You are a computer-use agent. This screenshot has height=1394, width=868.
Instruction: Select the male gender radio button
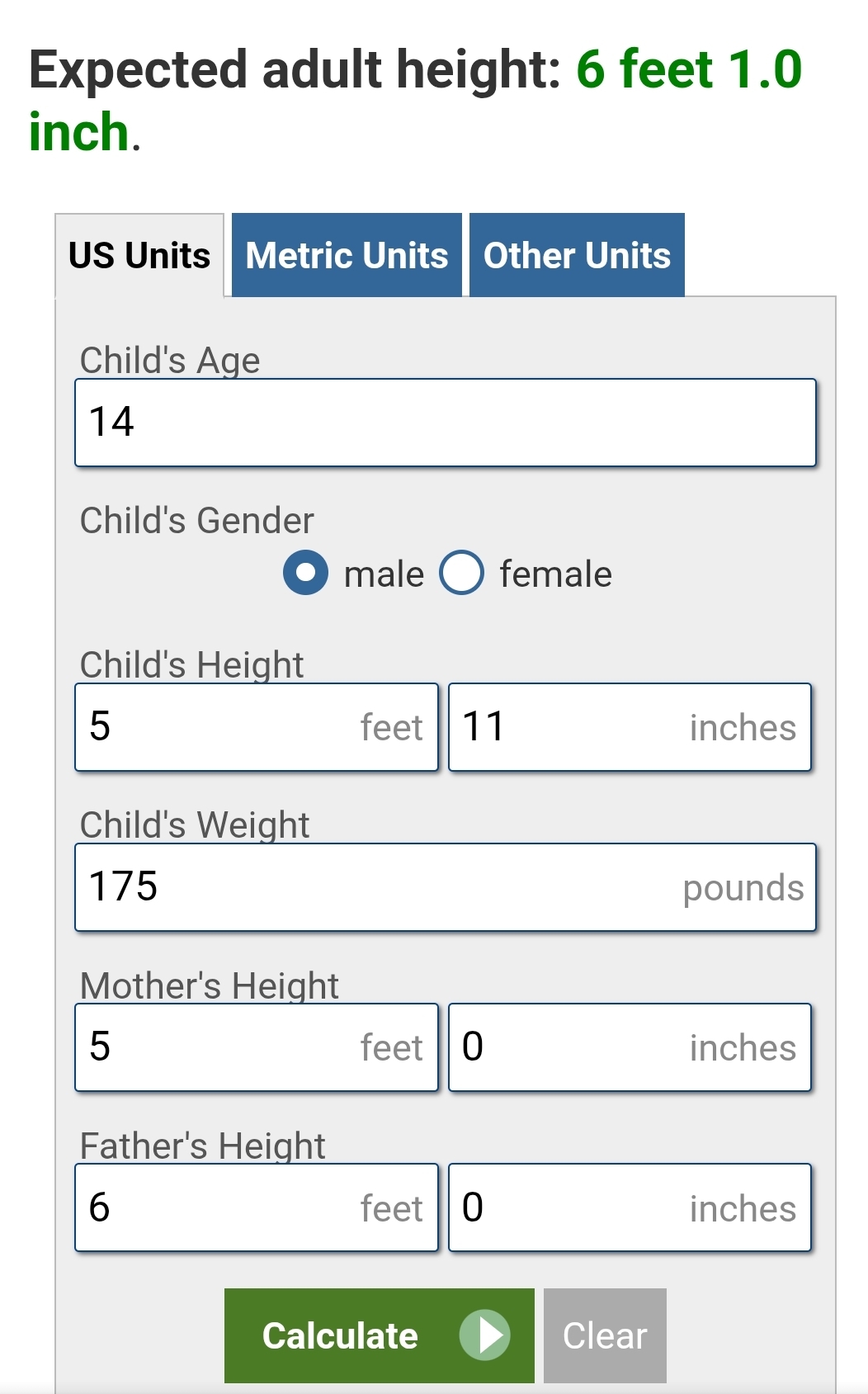pos(305,573)
